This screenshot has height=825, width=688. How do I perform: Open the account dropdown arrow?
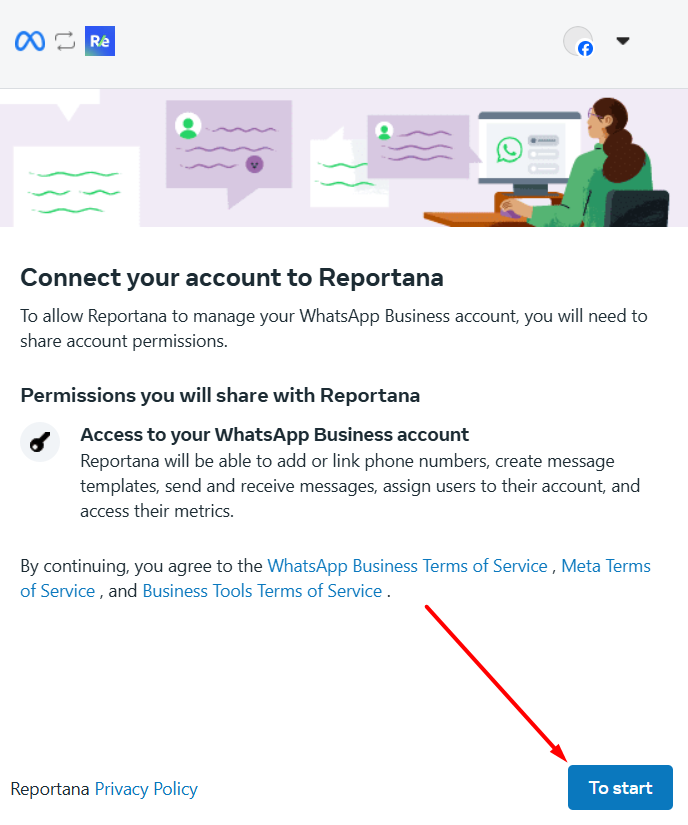click(623, 41)
